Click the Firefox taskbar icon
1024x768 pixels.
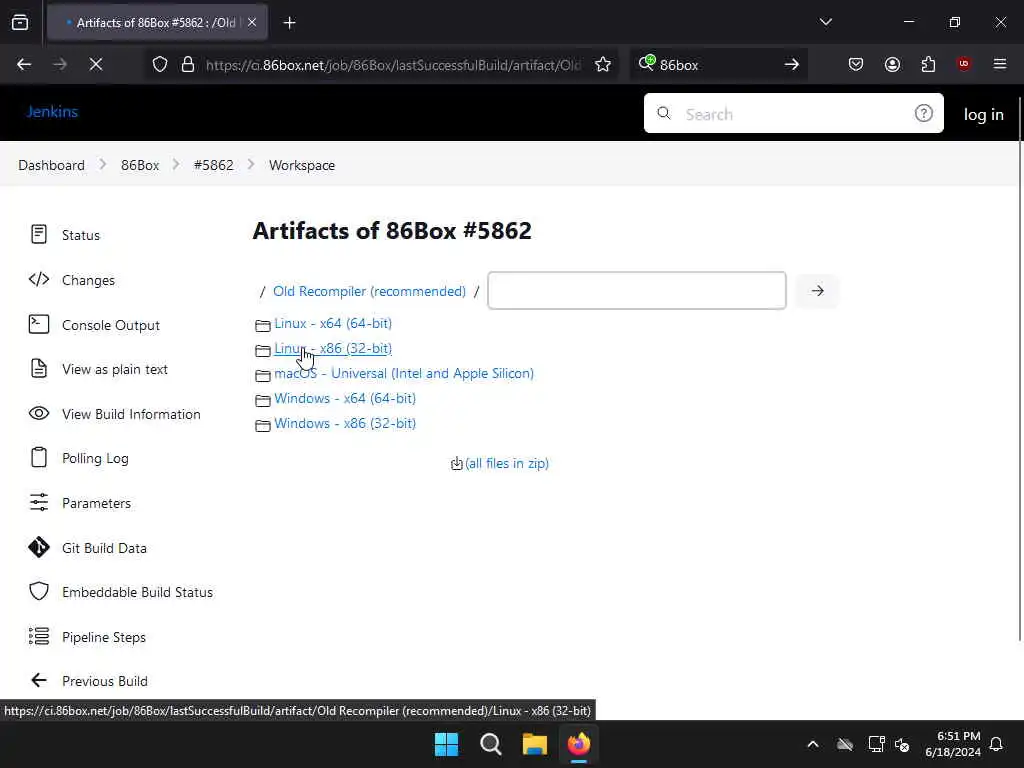[579, 744]
